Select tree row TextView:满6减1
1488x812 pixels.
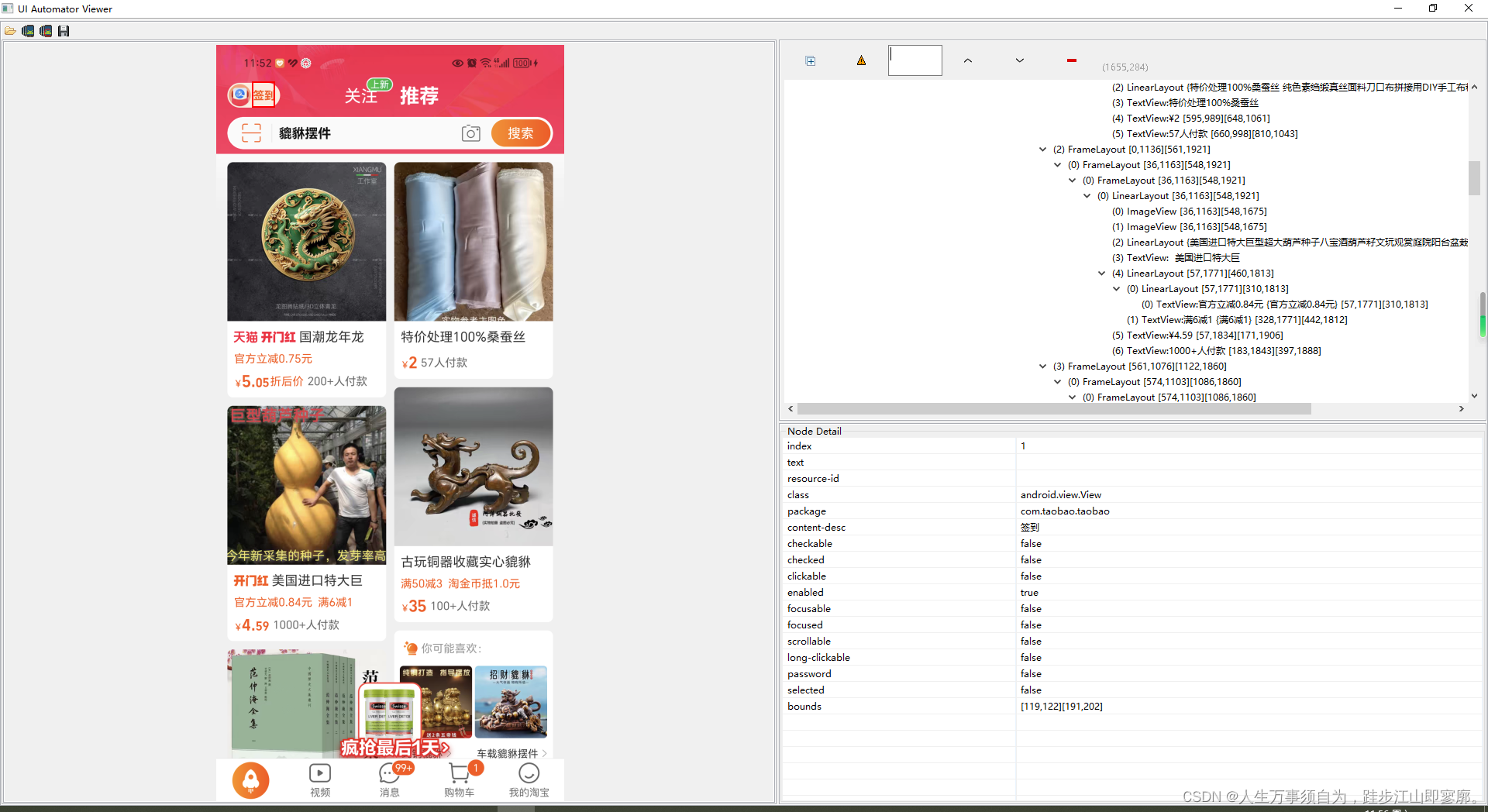click(x=1237, y=320)
